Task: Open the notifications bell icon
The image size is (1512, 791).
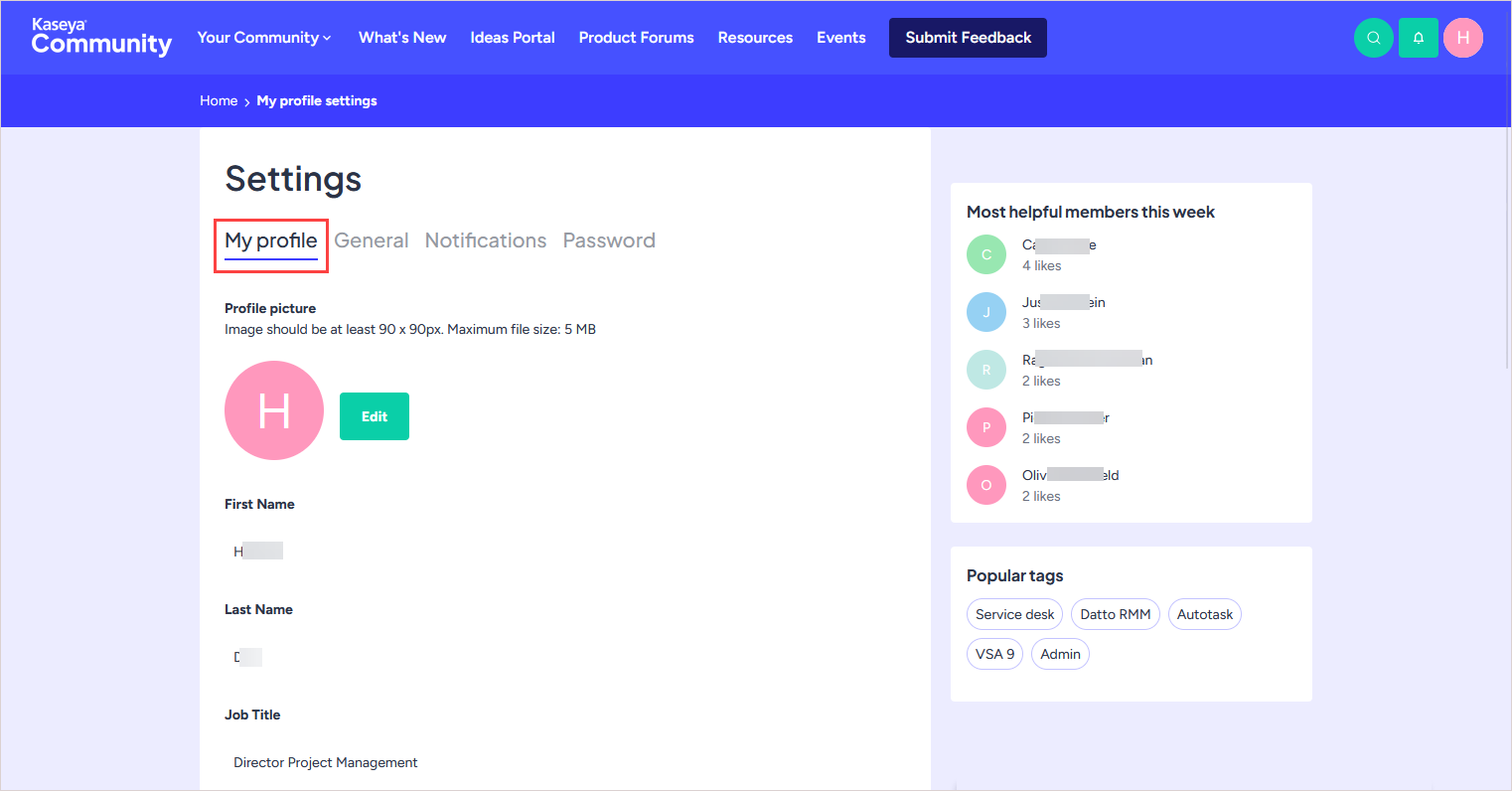Action: [x=1418, y=38]
